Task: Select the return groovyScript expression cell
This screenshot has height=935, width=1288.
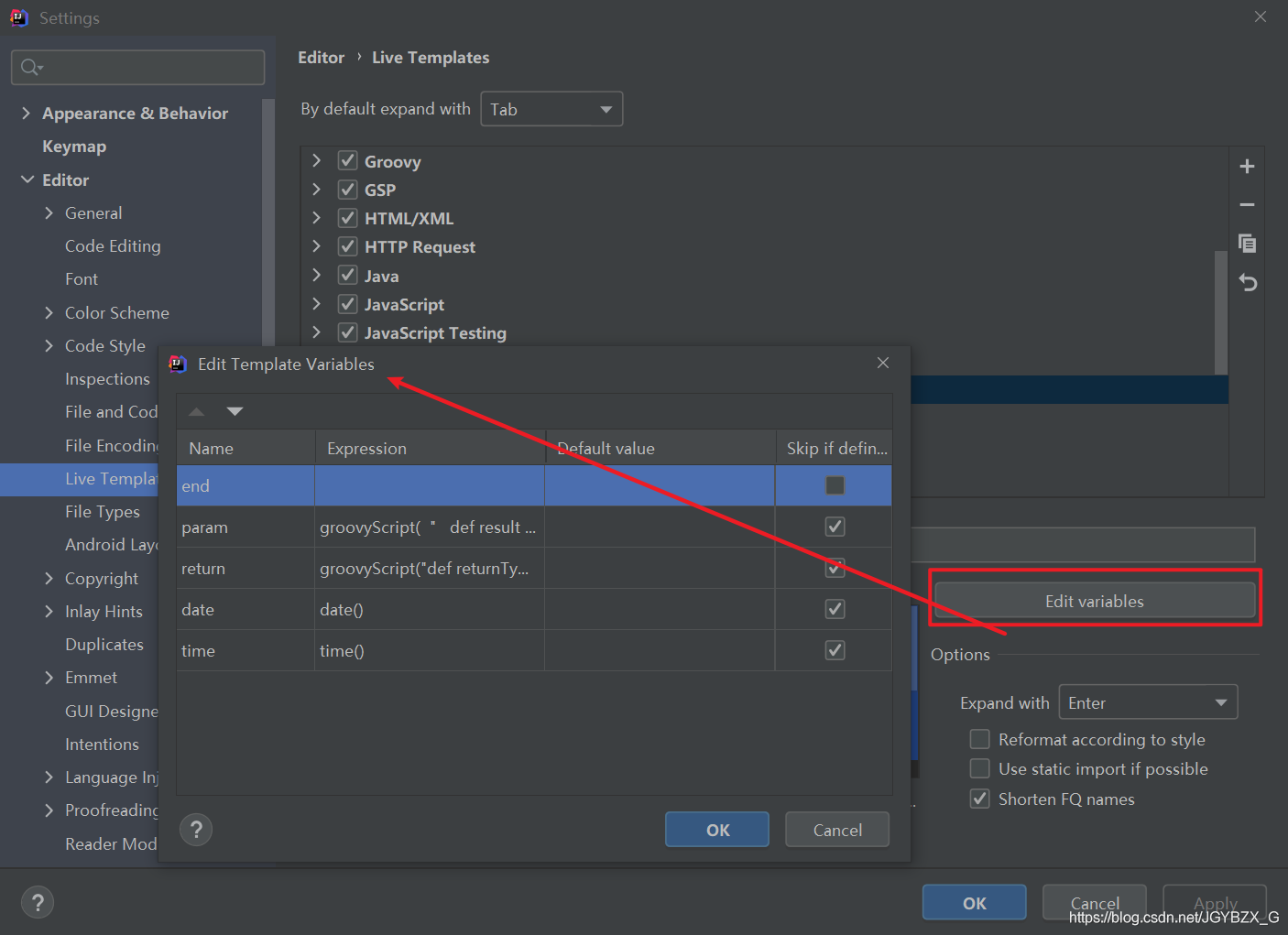Action: (x=429, y=568)
